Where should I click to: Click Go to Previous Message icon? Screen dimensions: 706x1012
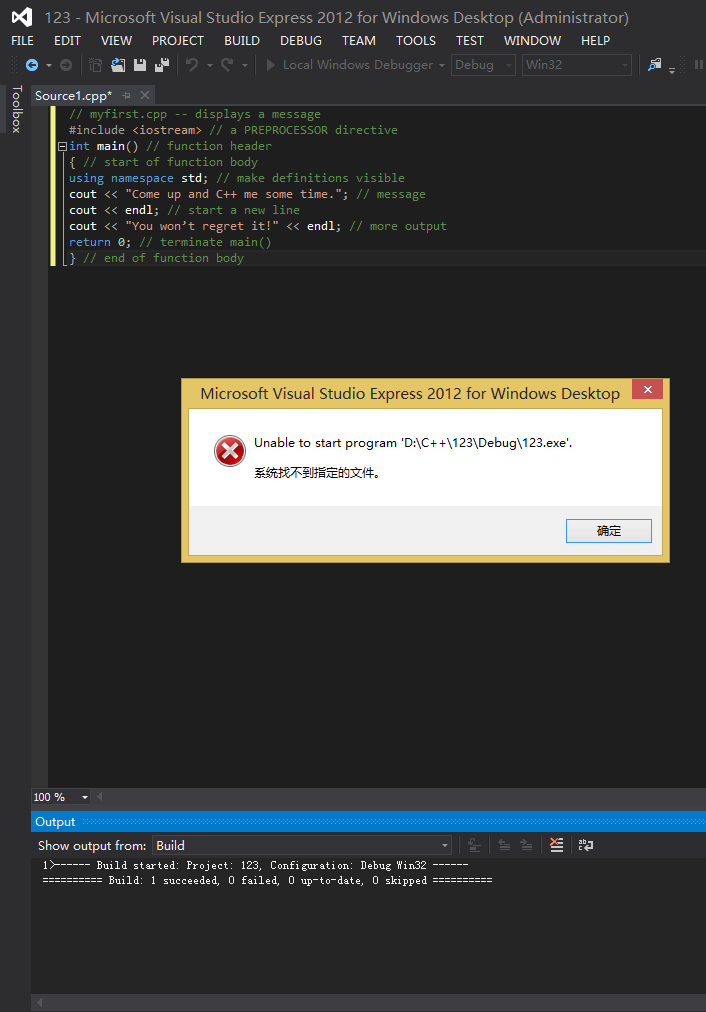(x=504, y=845)
